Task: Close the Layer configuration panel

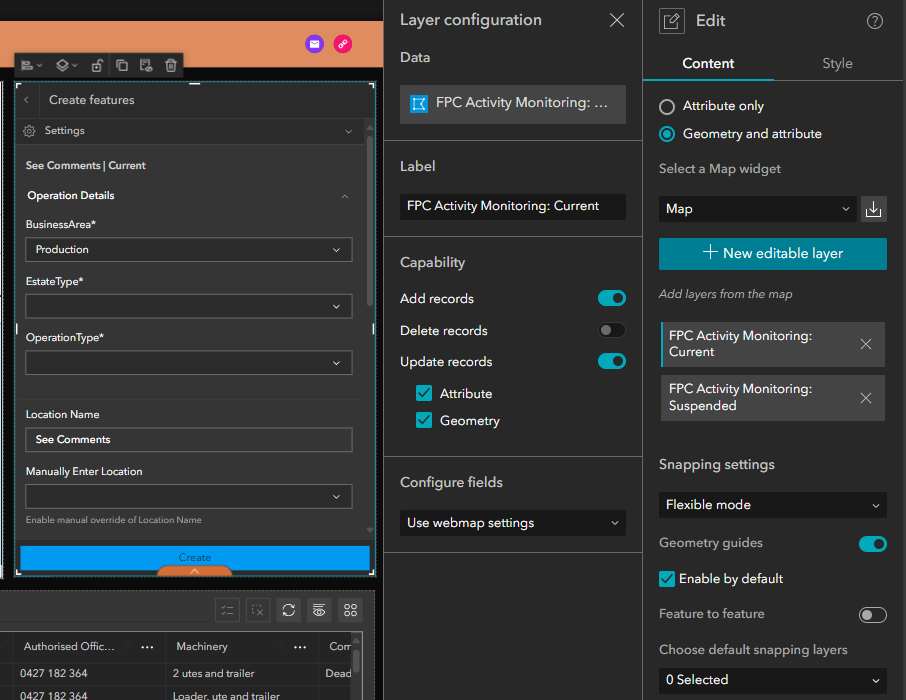Action: point(617,20)
